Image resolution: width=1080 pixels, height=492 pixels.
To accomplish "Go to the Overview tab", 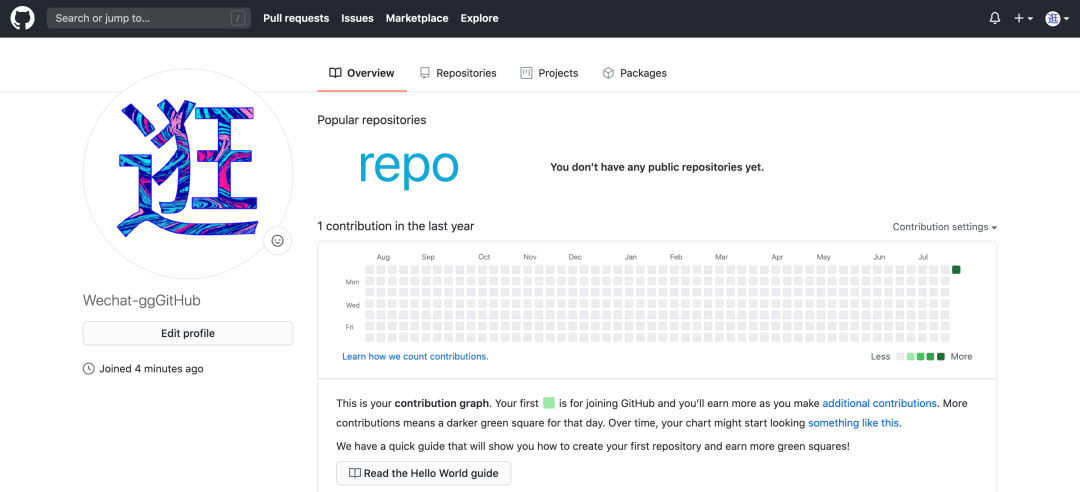I will pyautogui.click(x=362, y=73).
